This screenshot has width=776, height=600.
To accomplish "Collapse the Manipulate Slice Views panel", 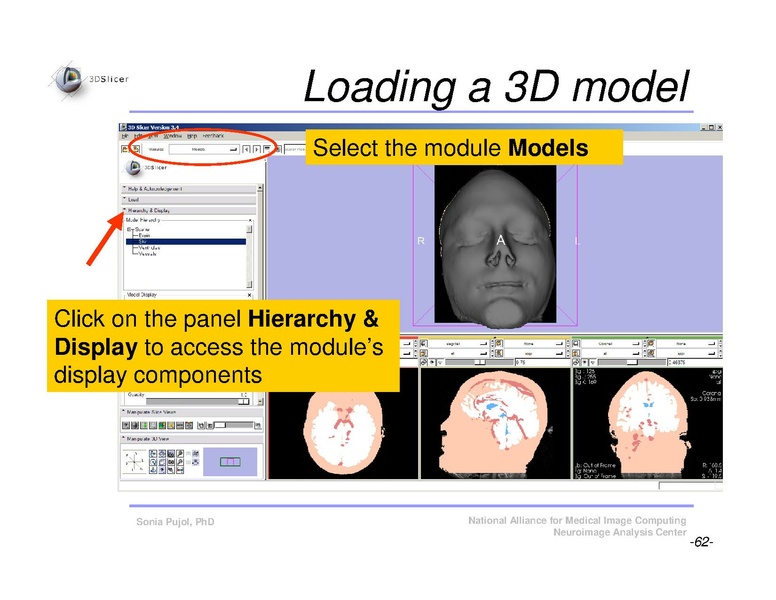I will coord(191,412).
